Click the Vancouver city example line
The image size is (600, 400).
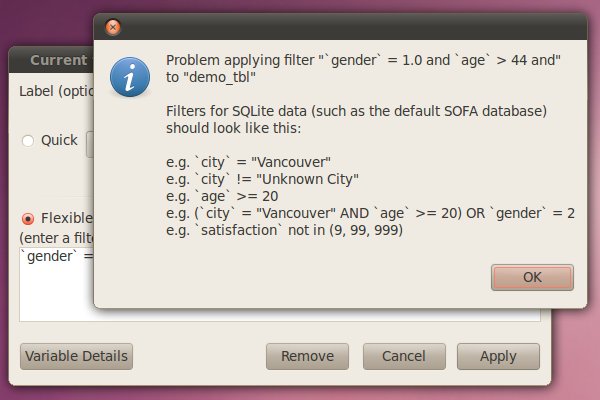[248, 161]
